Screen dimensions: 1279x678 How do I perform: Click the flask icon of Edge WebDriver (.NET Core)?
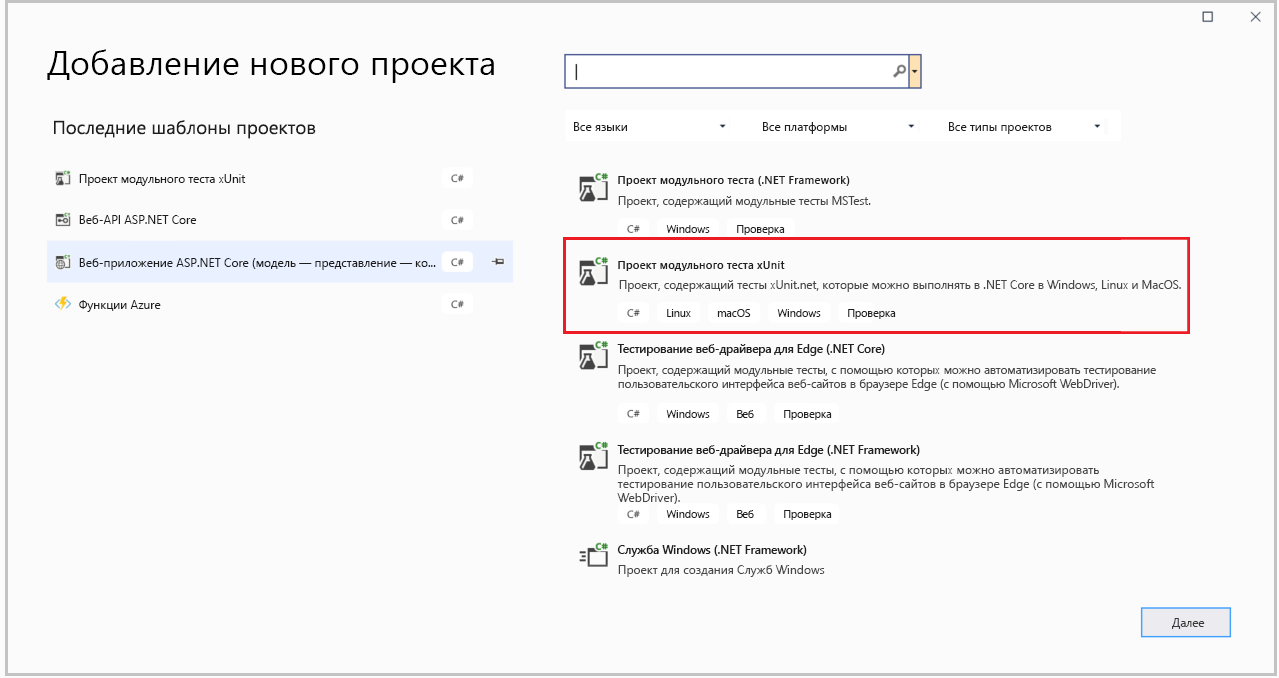coord(593,357)
